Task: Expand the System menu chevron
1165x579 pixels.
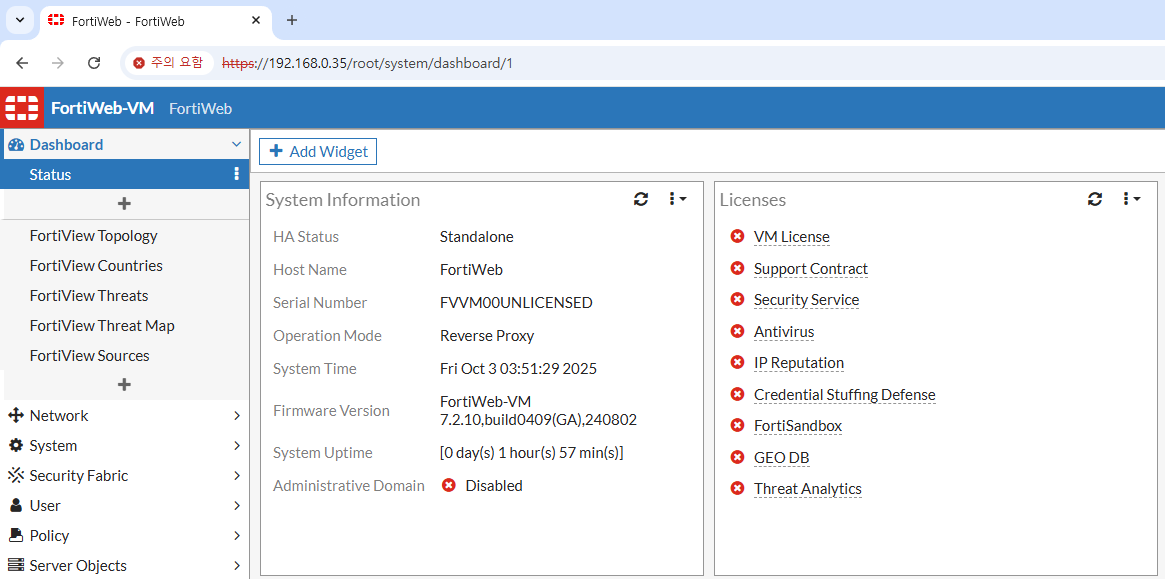Action: click(237, 446)
